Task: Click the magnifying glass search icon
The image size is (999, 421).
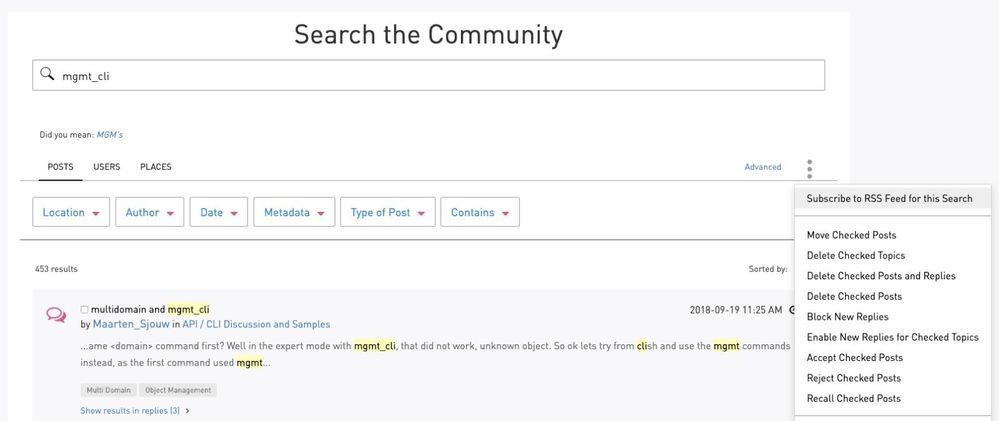Action: click(x=47, y=74)
